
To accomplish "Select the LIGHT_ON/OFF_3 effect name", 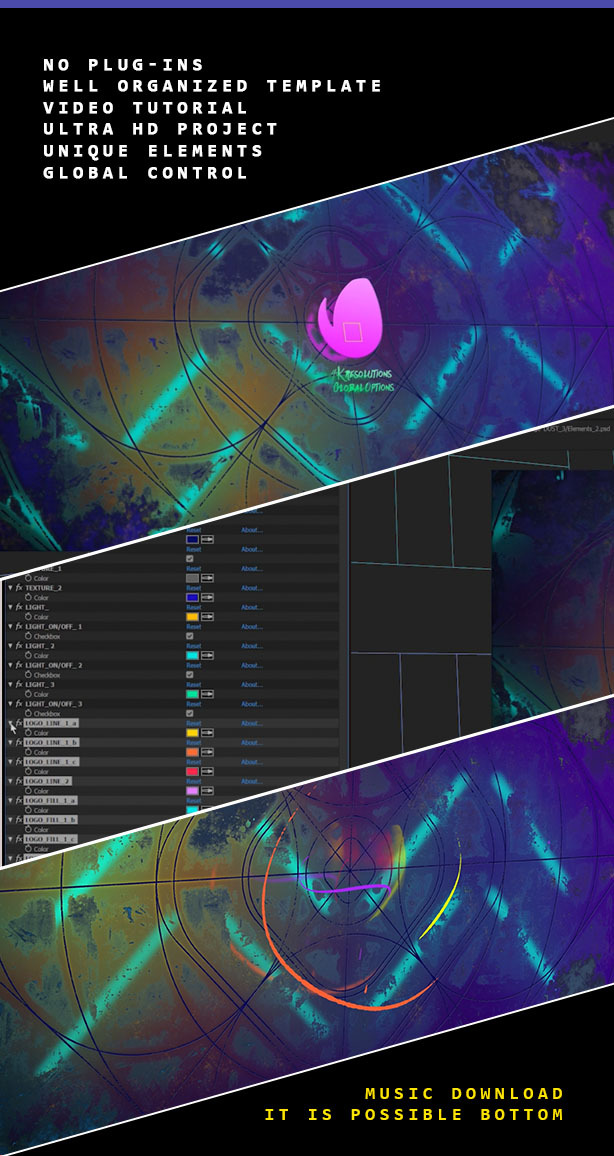I will tap(54, 704).
